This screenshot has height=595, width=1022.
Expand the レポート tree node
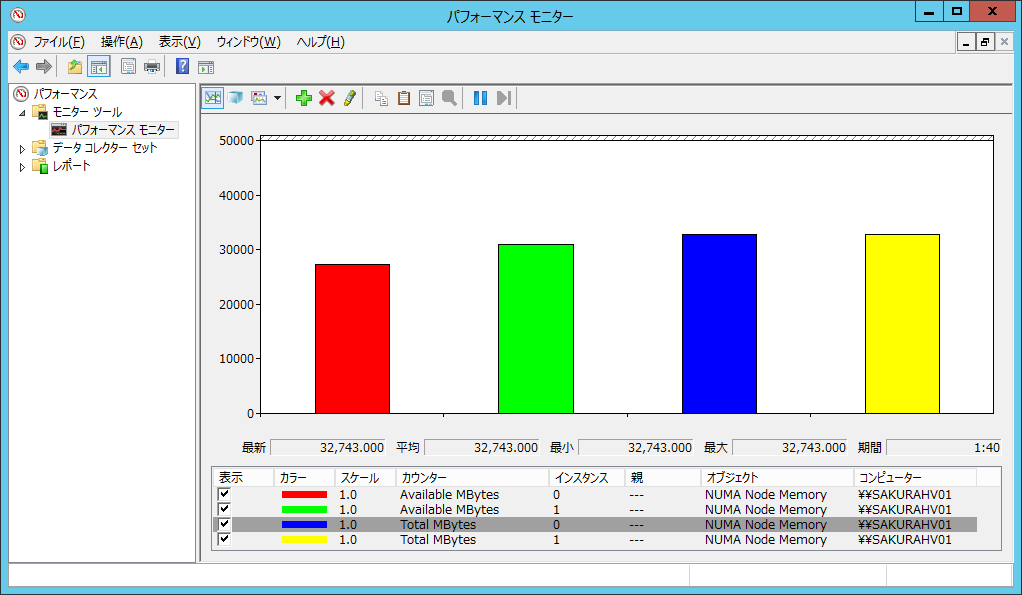[23, 167]
